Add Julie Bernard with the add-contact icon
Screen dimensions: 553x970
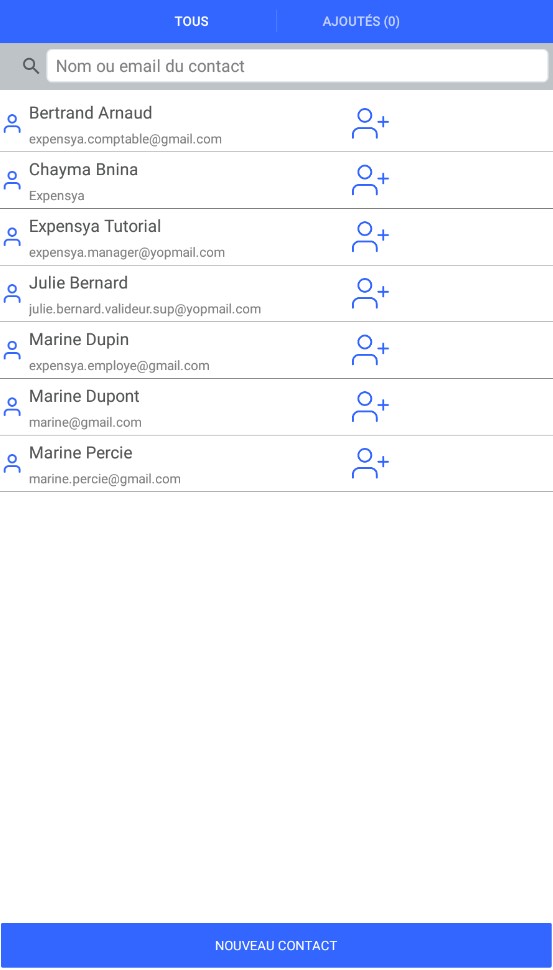(x=370, y=293)
